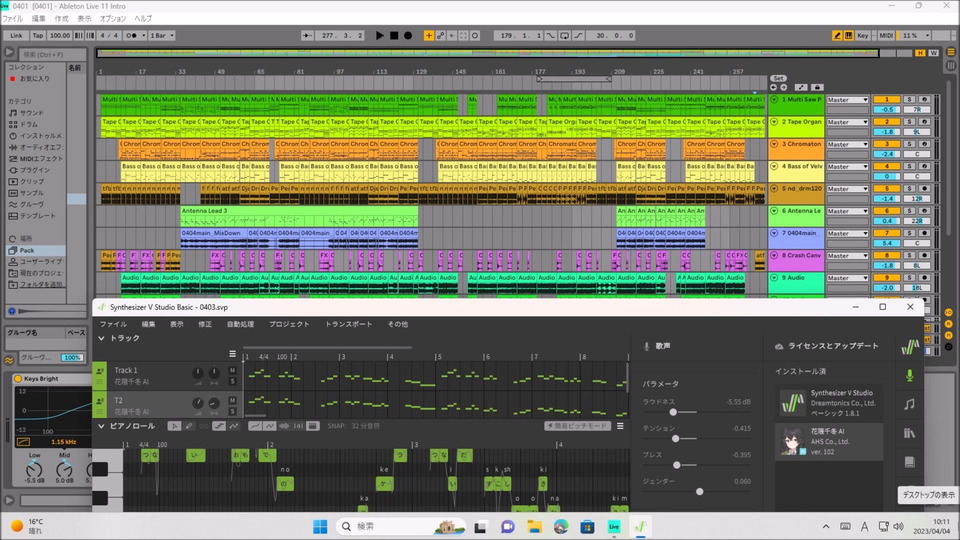The width and height of the screenshot is (960, 540).
Task: Collapse the ピアノロール section
Action: (101, 426)
